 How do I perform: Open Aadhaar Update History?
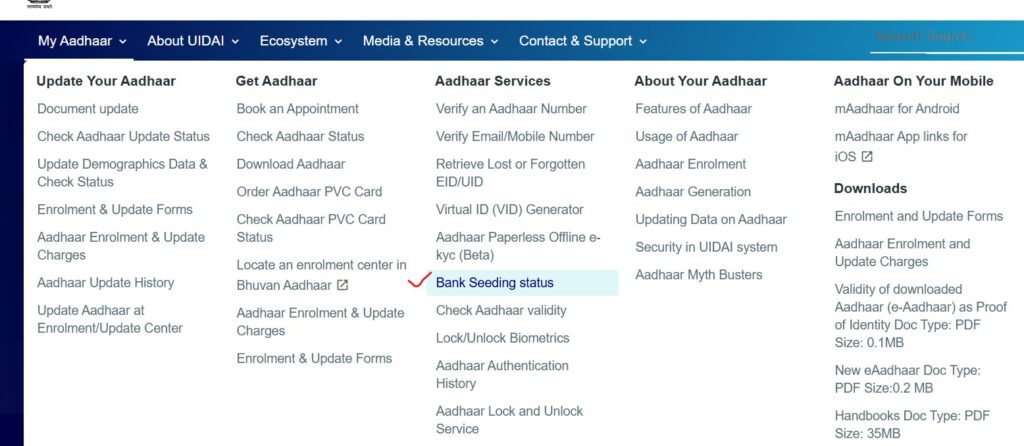pos(105,283)
